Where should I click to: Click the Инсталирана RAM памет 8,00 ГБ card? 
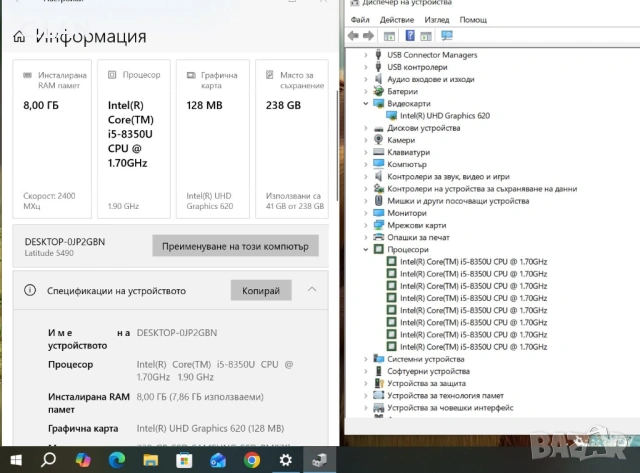tap(52, 139)
